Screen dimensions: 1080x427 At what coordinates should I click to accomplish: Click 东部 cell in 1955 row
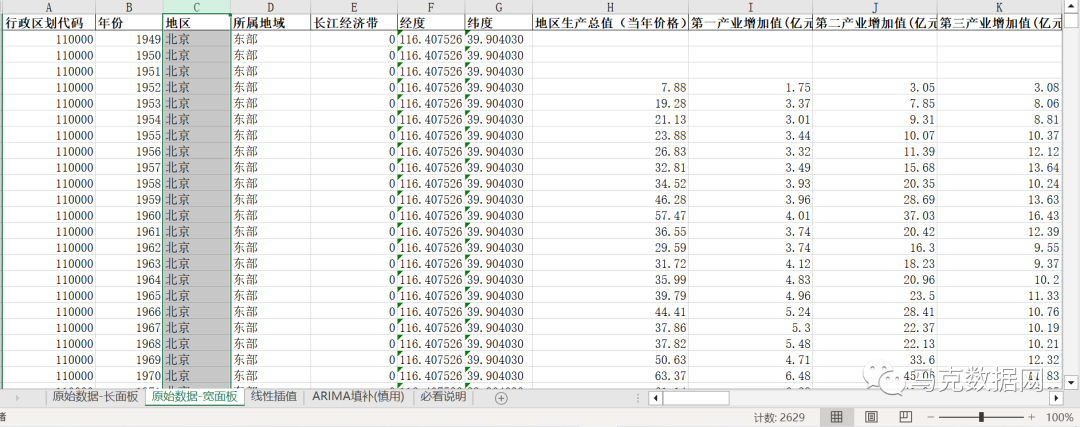click(271, 136)
